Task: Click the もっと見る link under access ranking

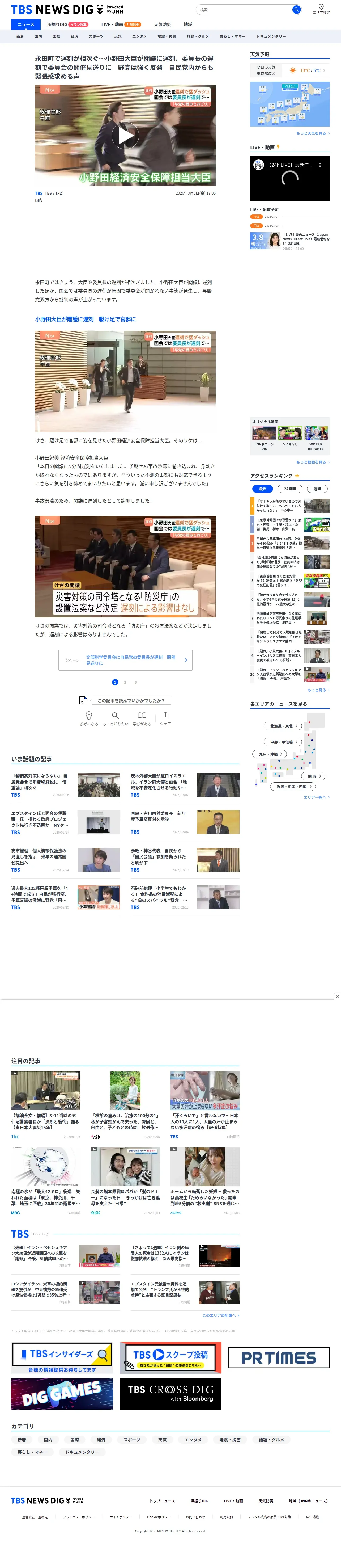Action: 318,690
